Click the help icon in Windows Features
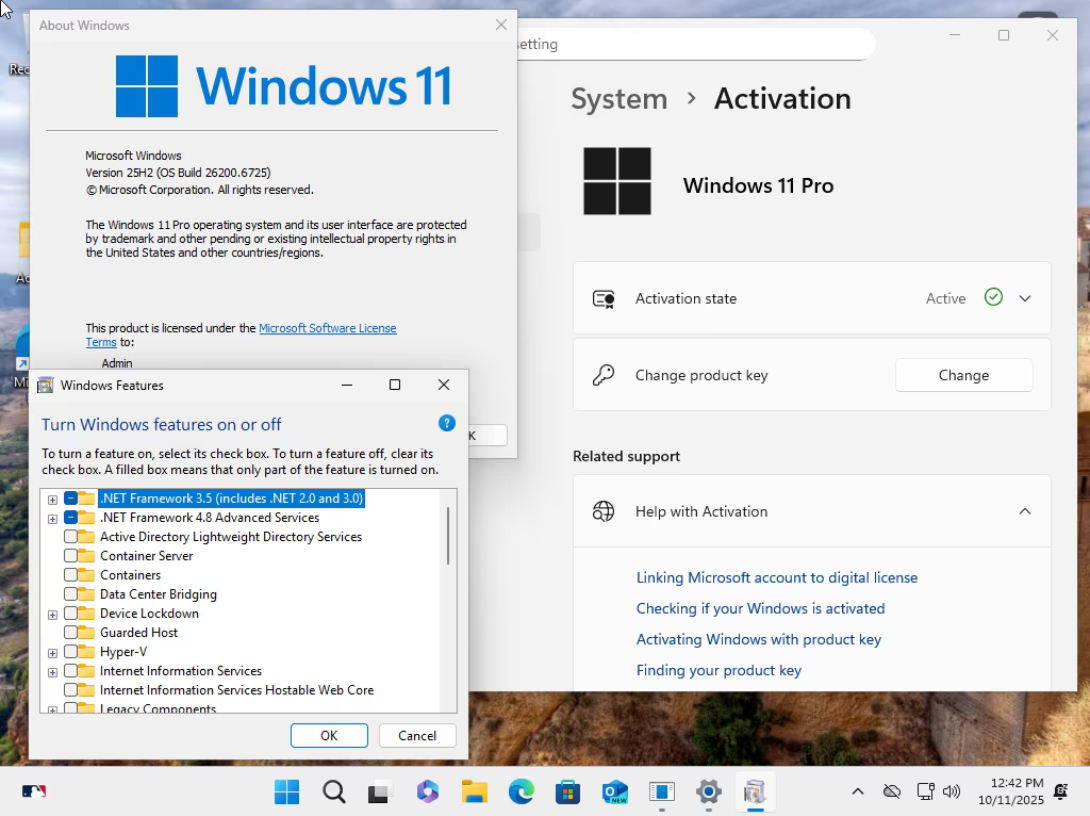Viewport: 1090px width, 816px height. 447,423
